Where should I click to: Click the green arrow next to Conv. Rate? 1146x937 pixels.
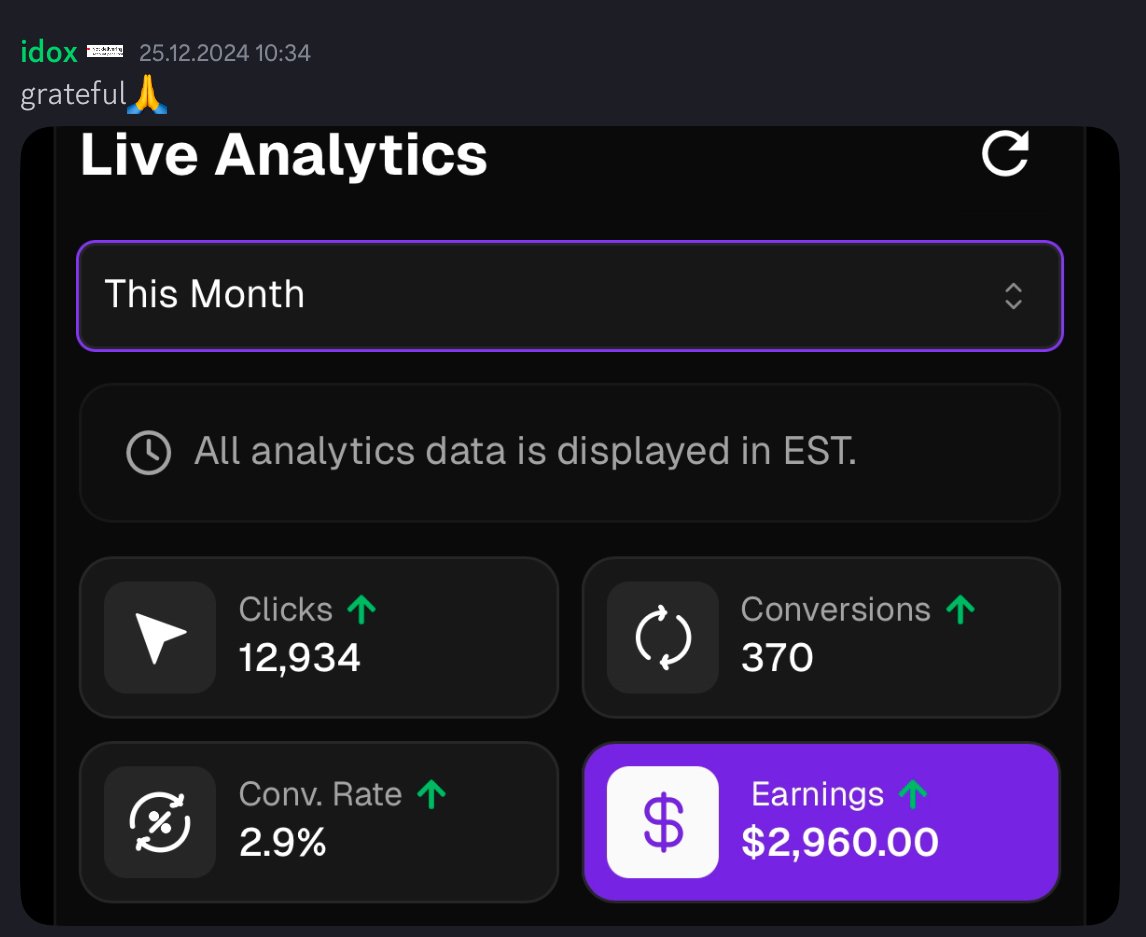431,794
